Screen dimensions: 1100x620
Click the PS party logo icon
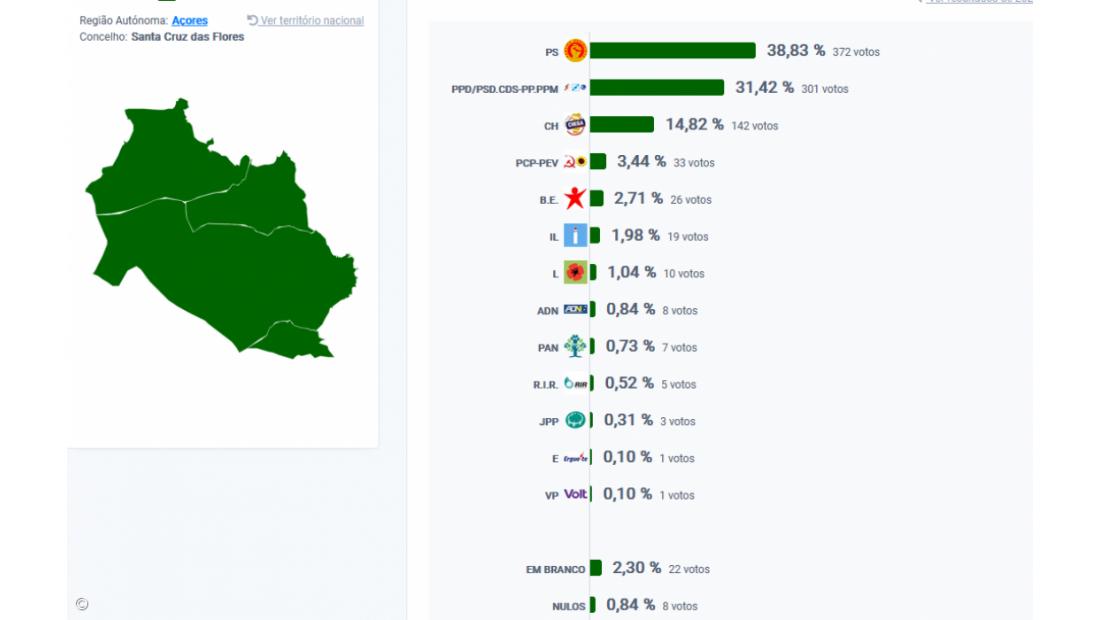tap(575, 51)
